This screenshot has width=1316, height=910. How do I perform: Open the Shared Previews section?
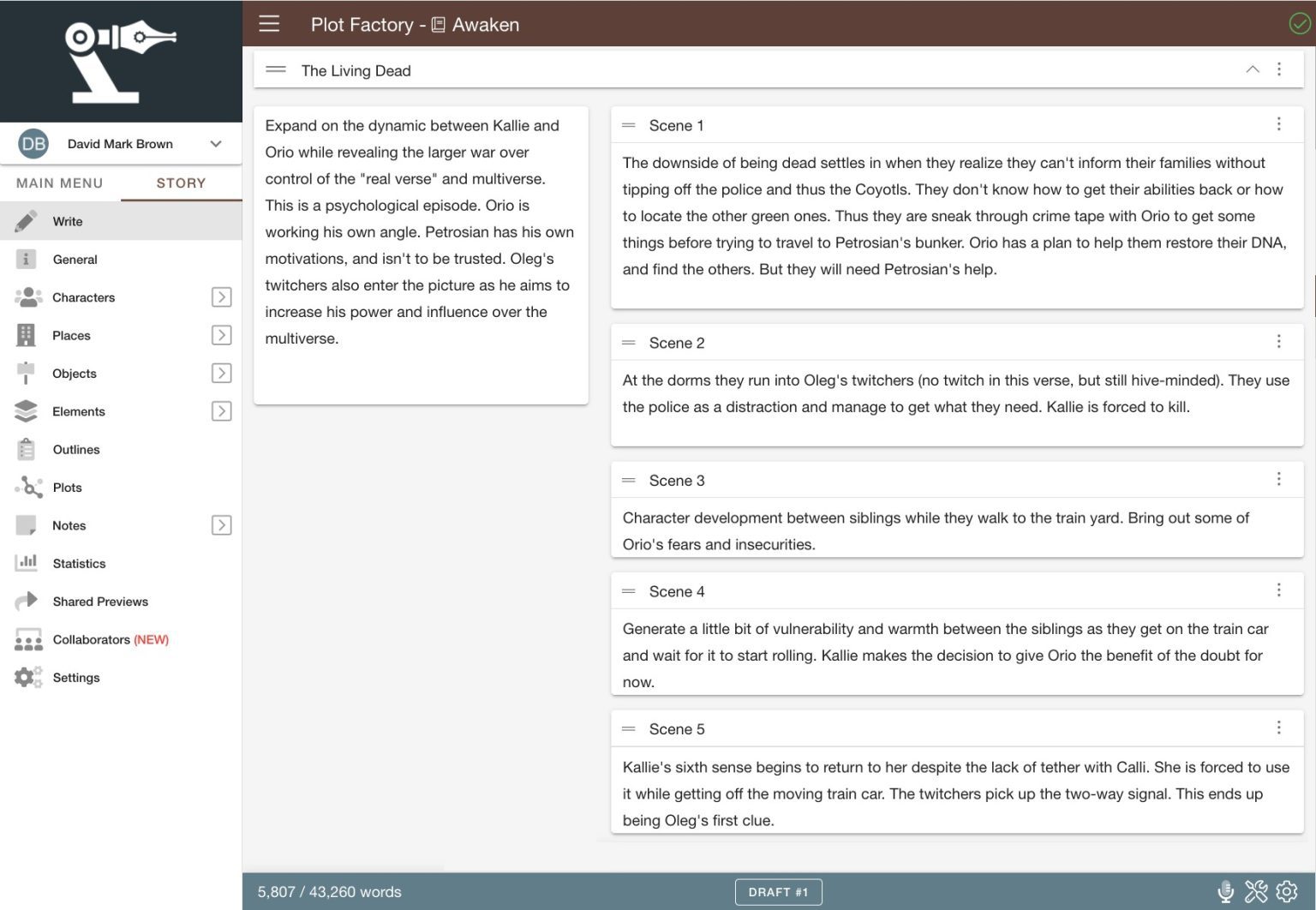point(100,601)
